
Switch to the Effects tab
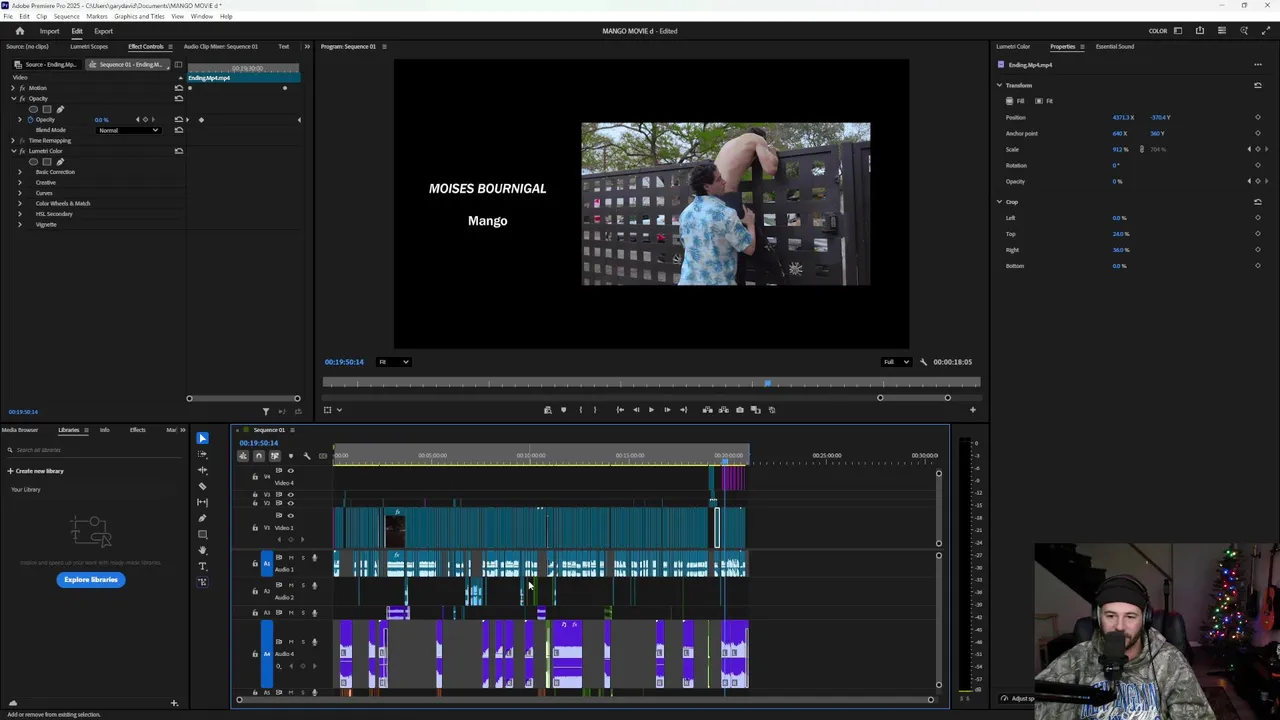click(x=138, y=430)
